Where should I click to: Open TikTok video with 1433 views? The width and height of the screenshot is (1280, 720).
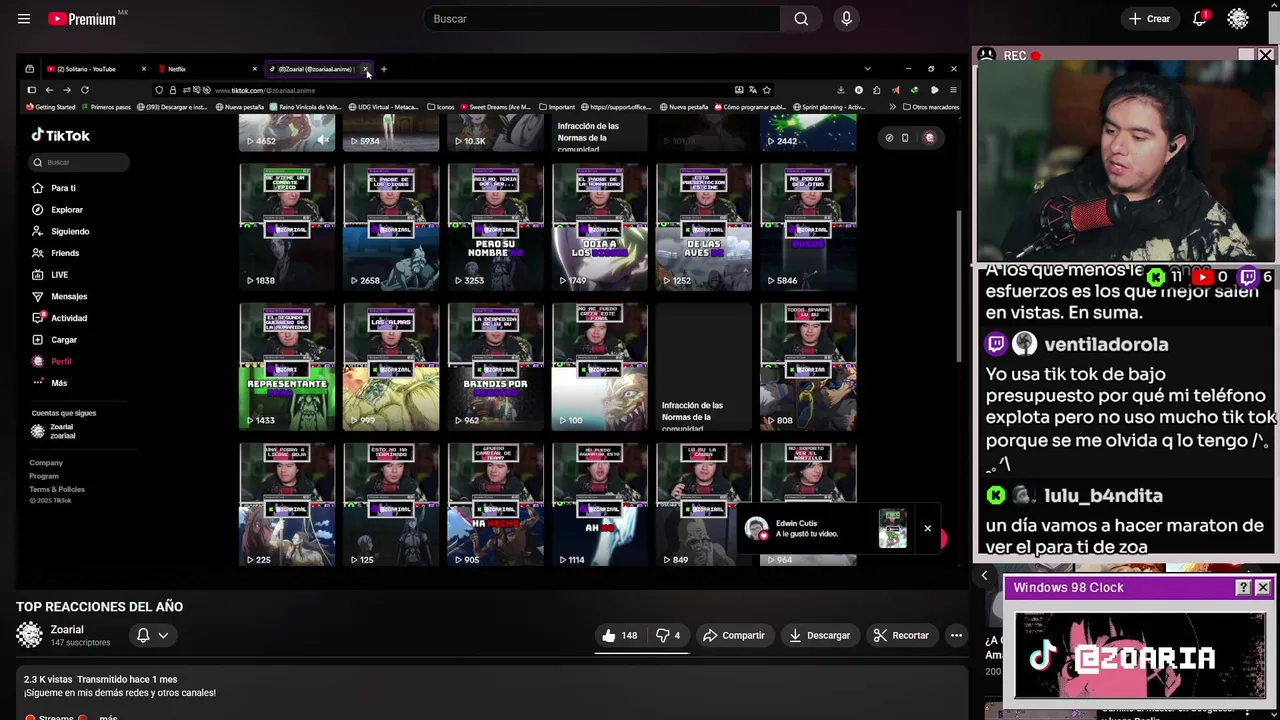point(287,367)
